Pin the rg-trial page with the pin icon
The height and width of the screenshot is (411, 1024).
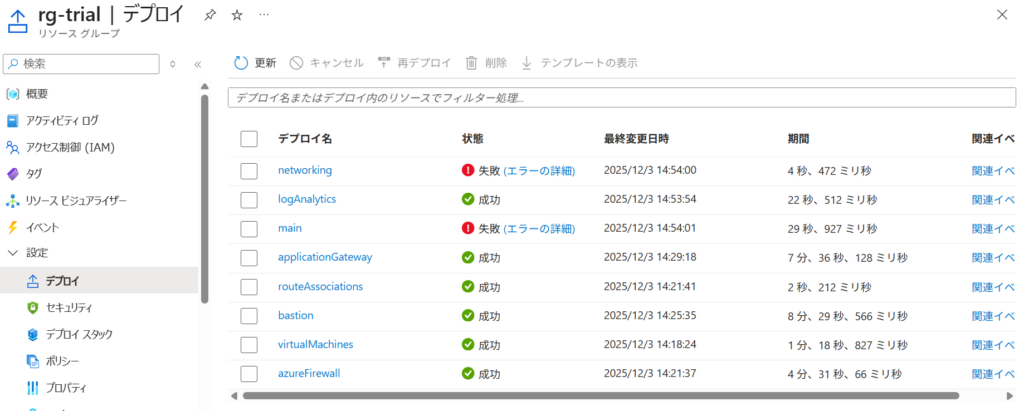[x=209, y=15]
